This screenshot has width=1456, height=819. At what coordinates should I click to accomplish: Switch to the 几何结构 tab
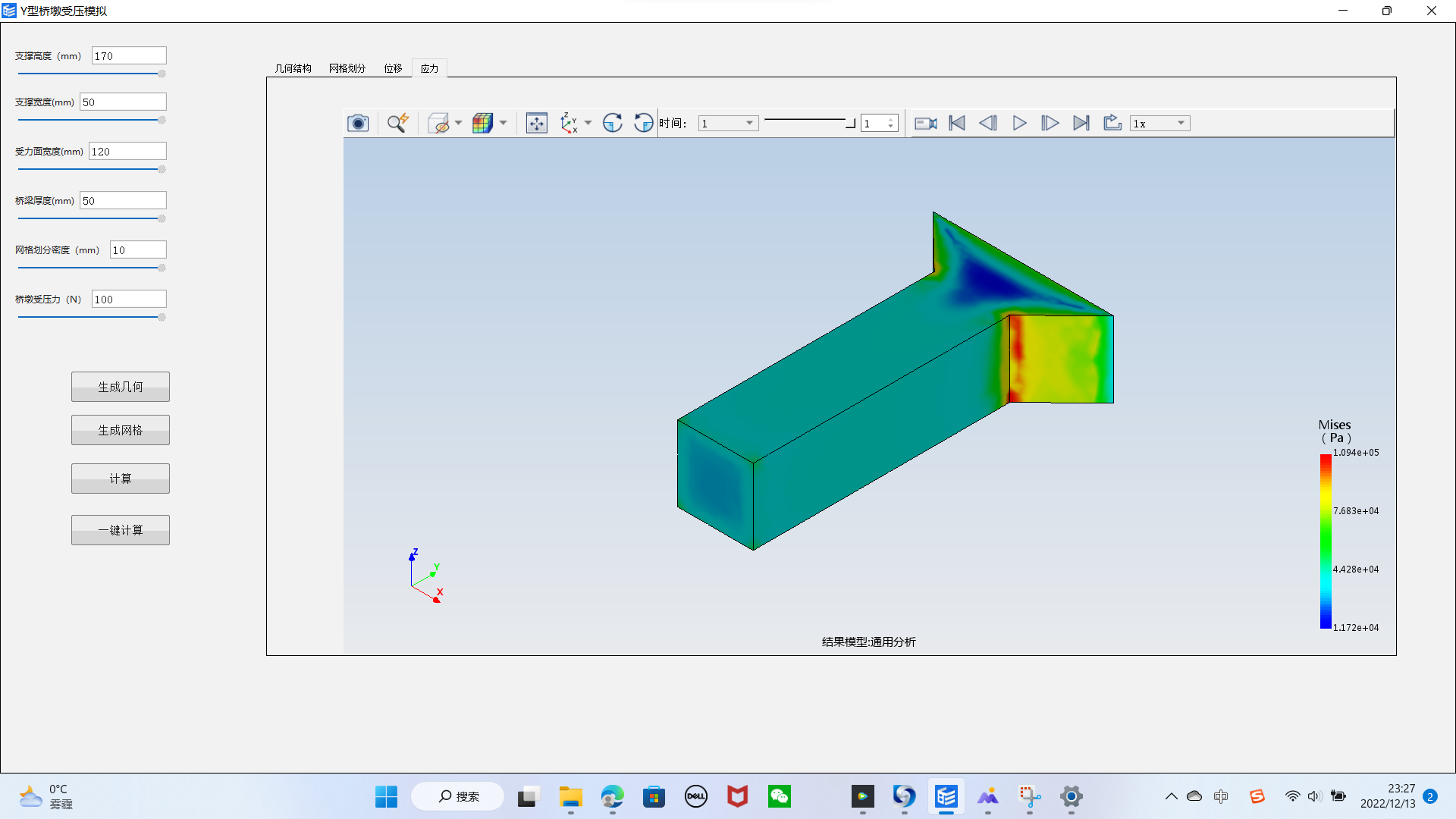293,68
